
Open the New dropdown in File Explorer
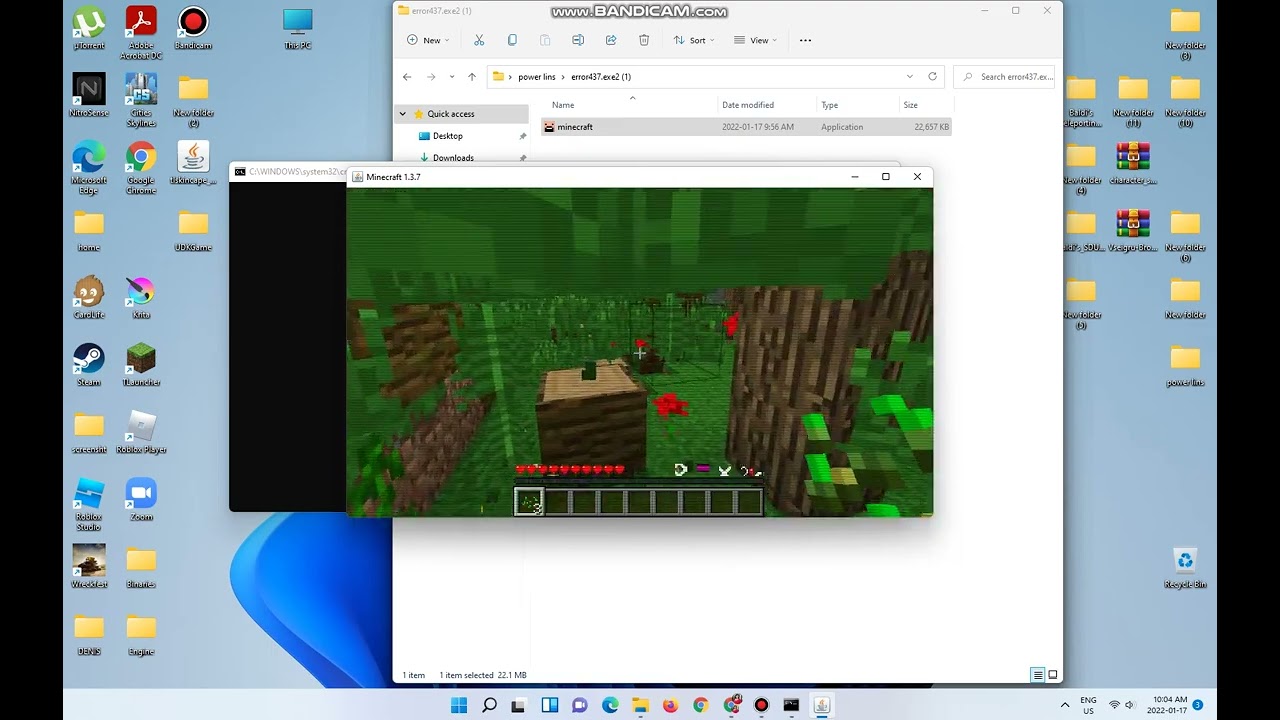[428, 40]
